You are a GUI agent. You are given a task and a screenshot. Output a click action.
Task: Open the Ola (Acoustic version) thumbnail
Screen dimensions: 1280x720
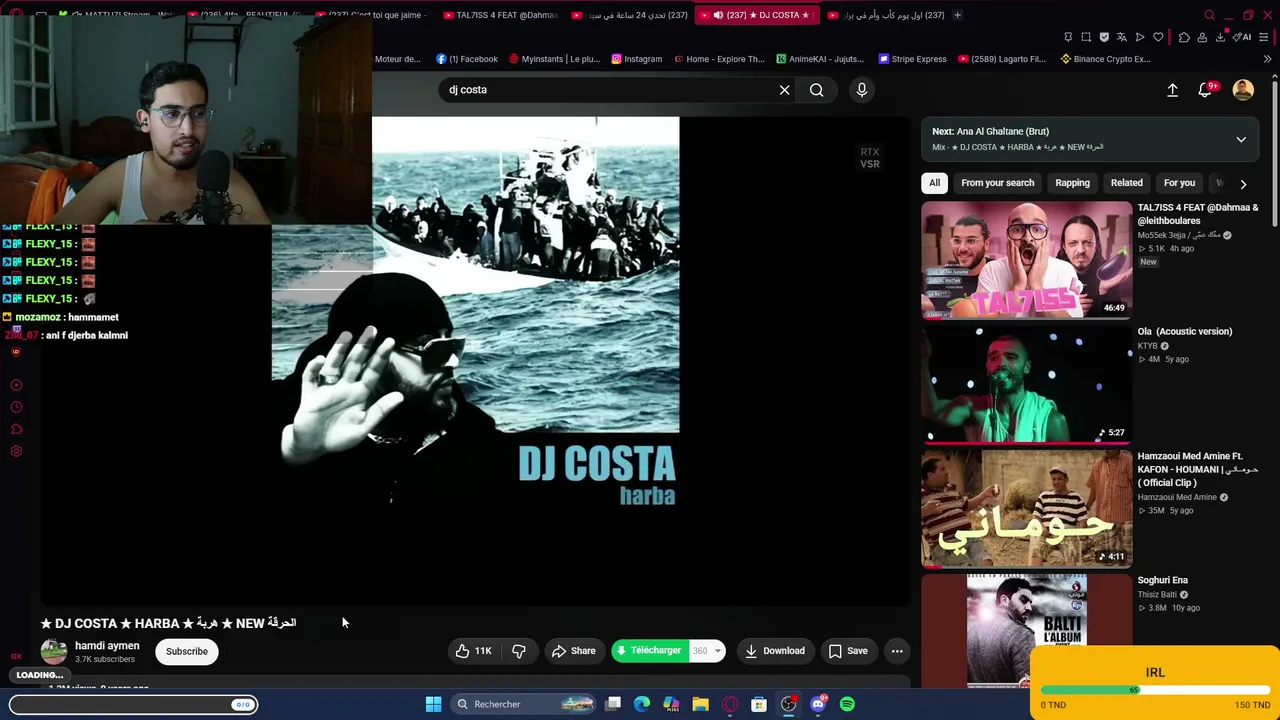pos(1026,384)
